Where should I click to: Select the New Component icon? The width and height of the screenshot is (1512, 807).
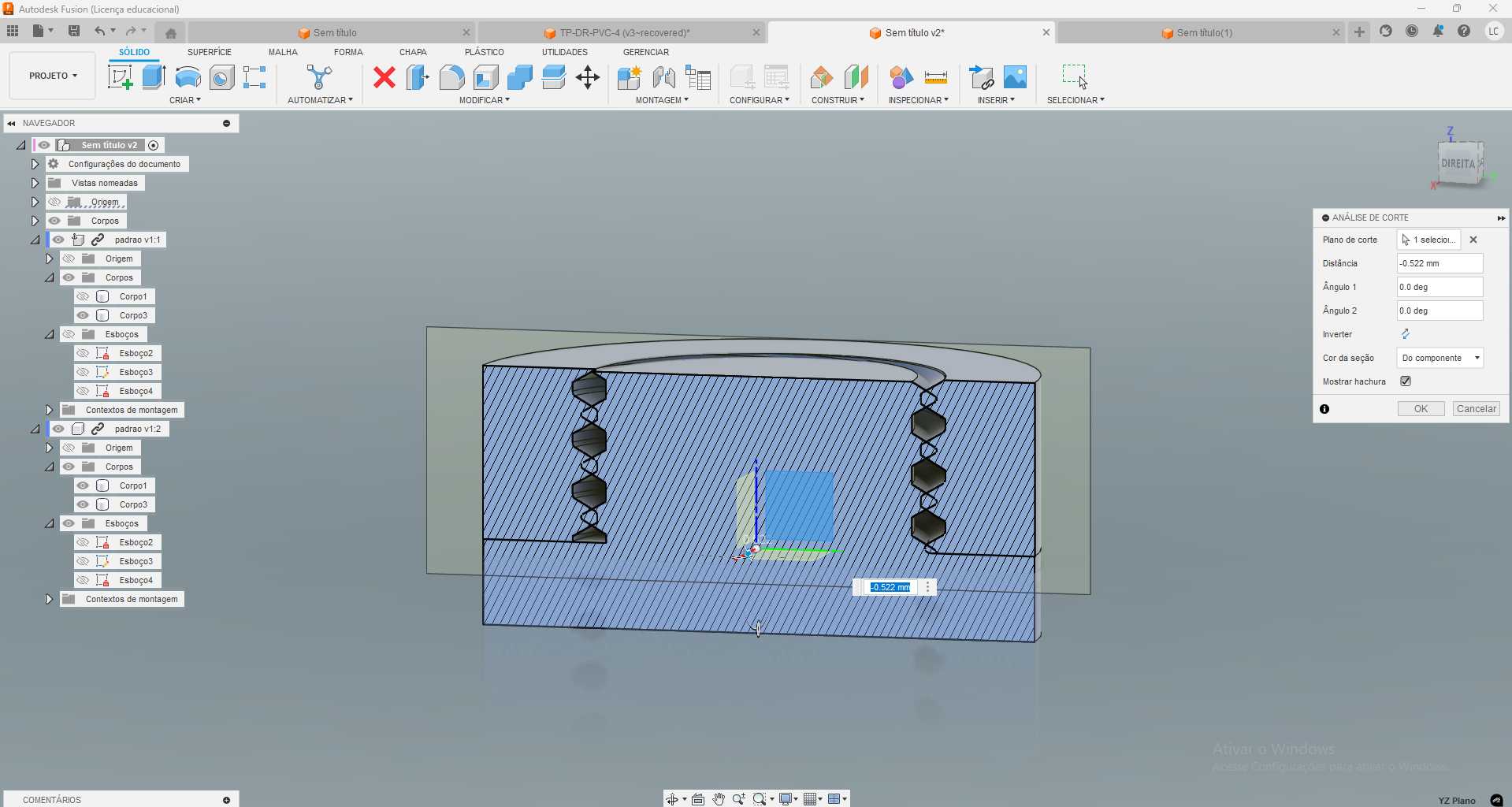tap(630, 77)
